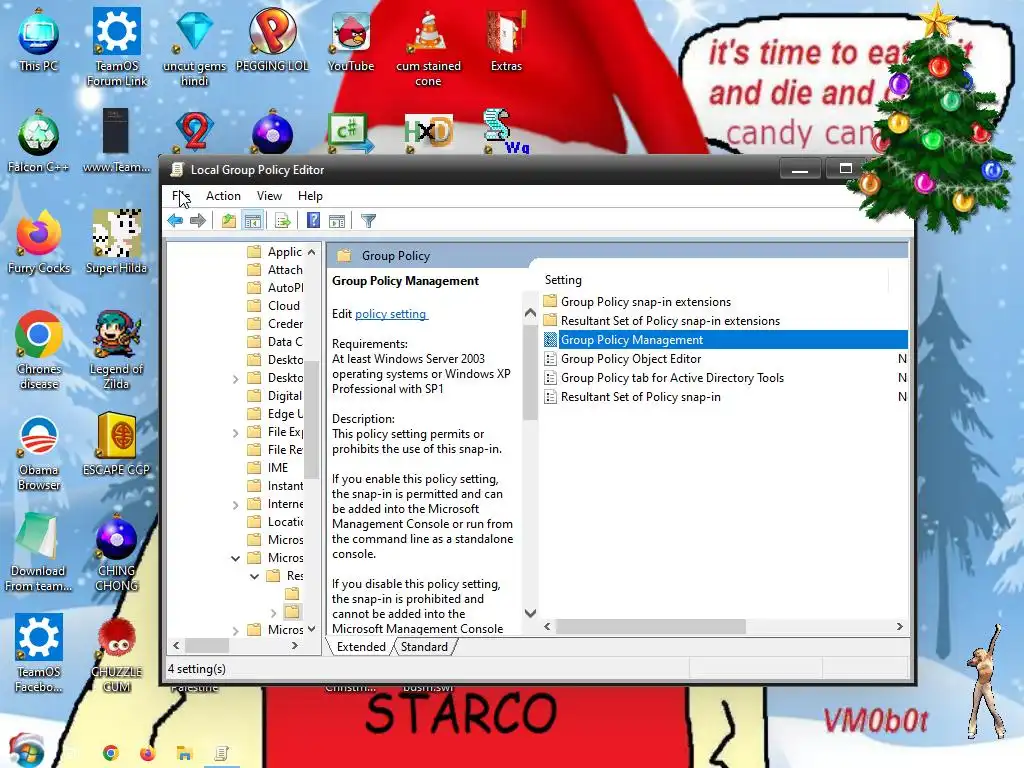This screenshot has width=1024, height=768.
Task: Select Group Policy tab for Active Directory Tools
Action: click(x=672, y=377)
